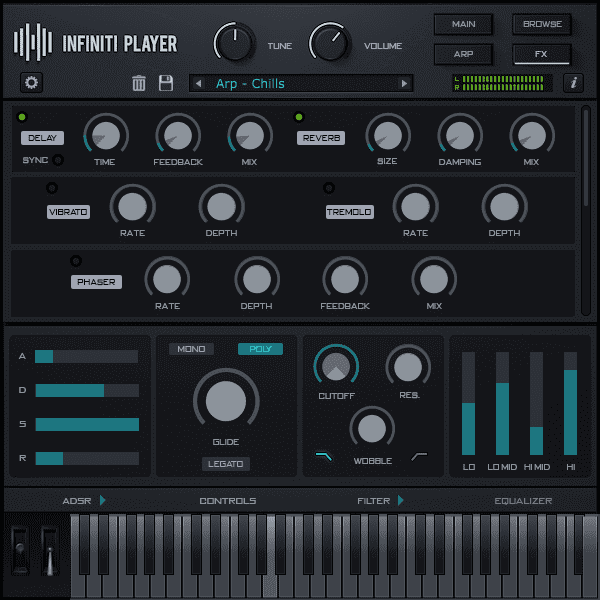The image size is (600, 600).
Task: Select the low-pass filter shape icon
Action: tap(324, 457)
